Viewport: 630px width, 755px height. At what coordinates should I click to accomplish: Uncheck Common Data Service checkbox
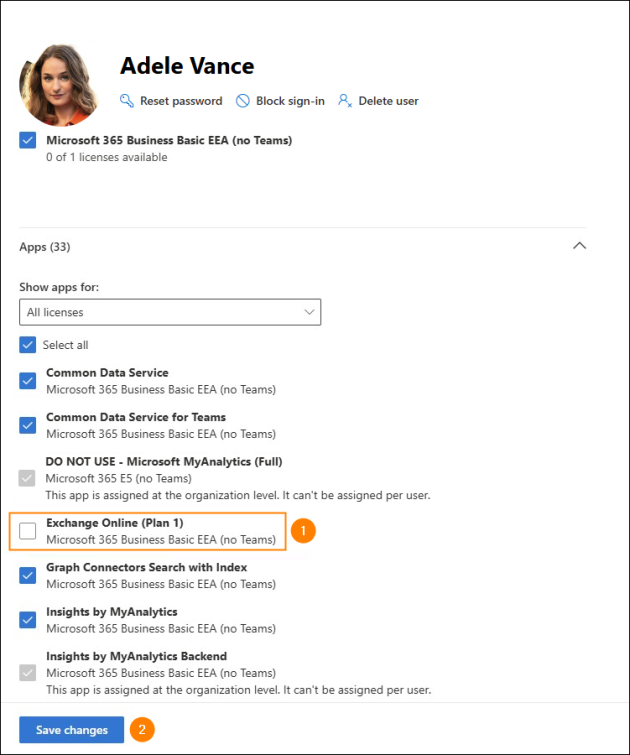27,381
